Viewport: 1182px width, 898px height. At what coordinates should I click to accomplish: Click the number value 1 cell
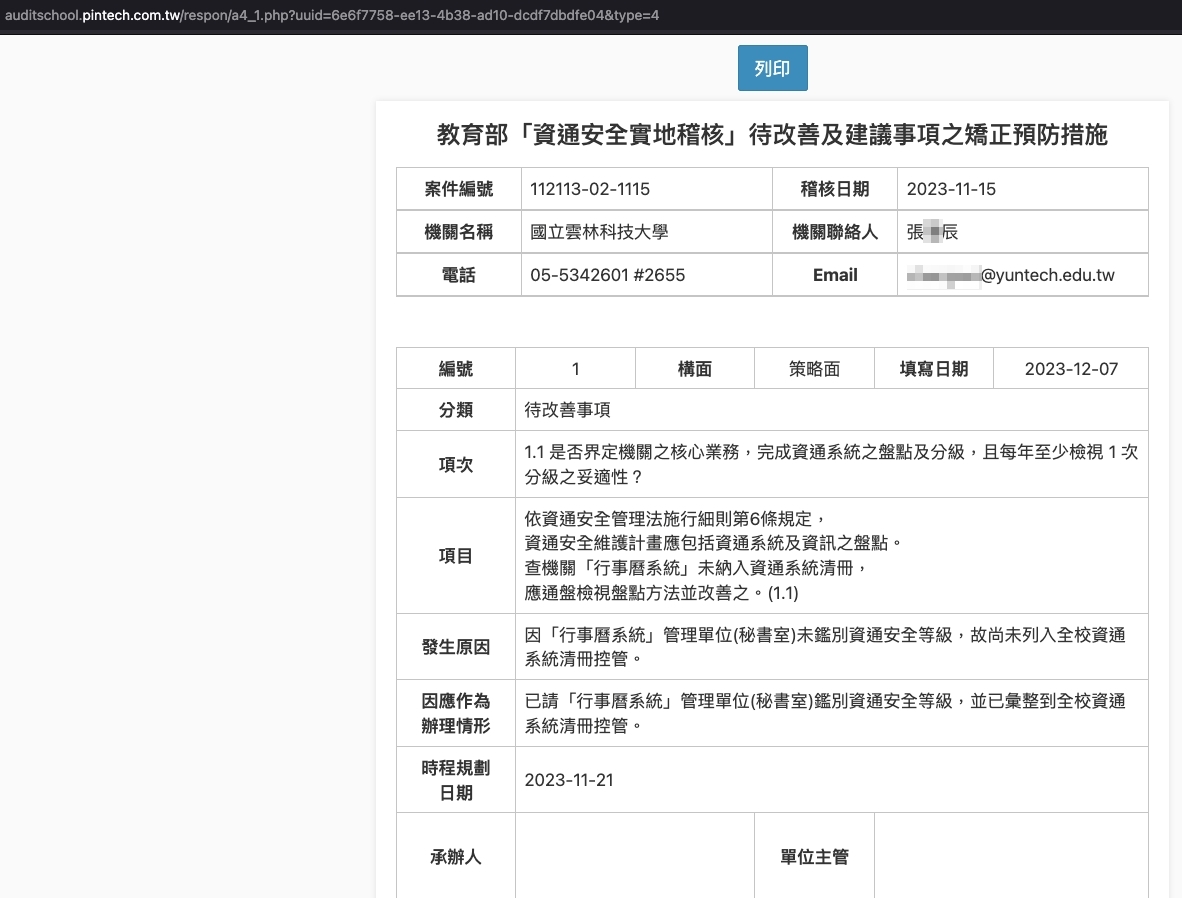(x=575, y=369)
